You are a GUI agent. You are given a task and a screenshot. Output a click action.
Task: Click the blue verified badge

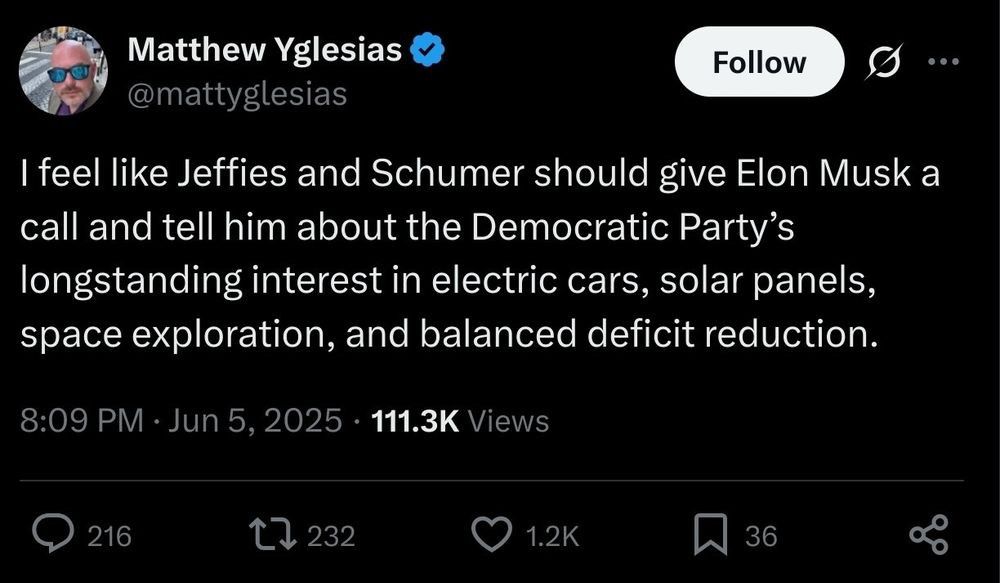[430, 50]
